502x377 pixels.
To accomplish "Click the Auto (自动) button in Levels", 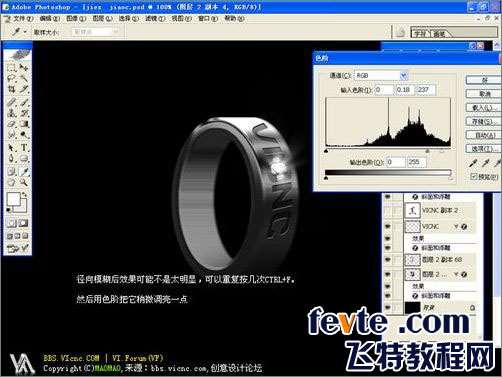I will [x=483, y=135].
